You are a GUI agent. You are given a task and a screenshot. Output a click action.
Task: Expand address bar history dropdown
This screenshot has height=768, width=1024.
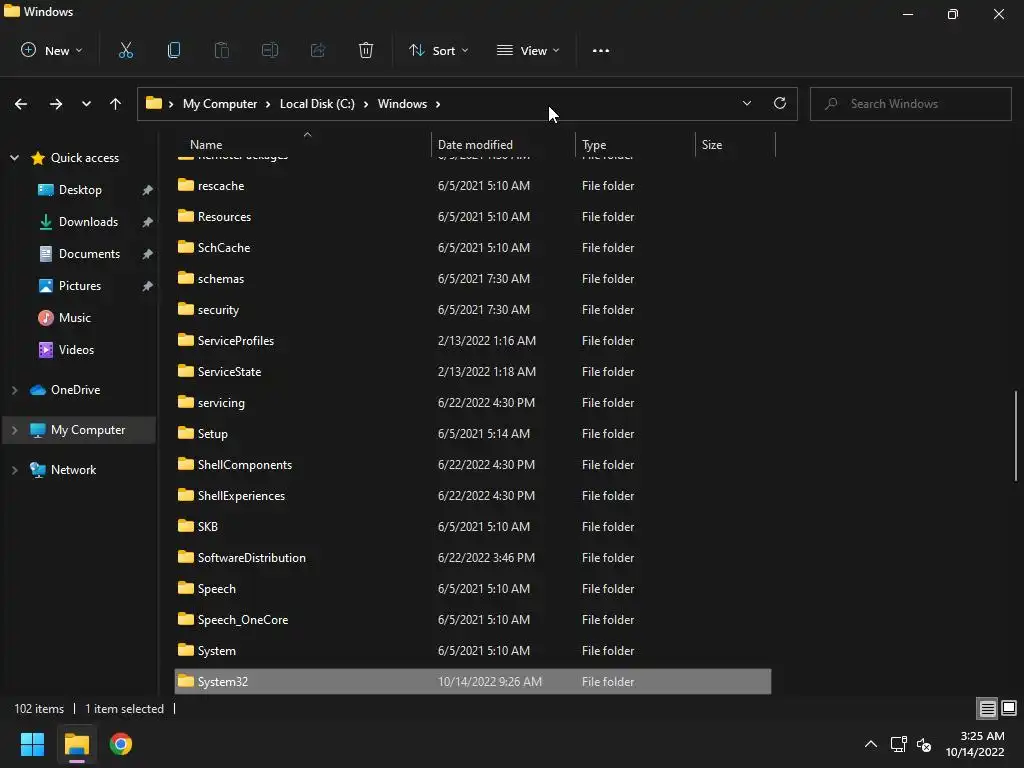click(x=747, y=103)
